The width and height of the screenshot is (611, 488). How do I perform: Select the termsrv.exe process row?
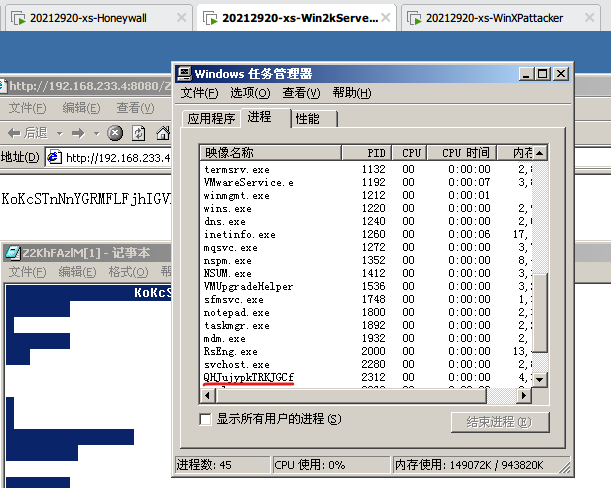(x=366, y=169)
